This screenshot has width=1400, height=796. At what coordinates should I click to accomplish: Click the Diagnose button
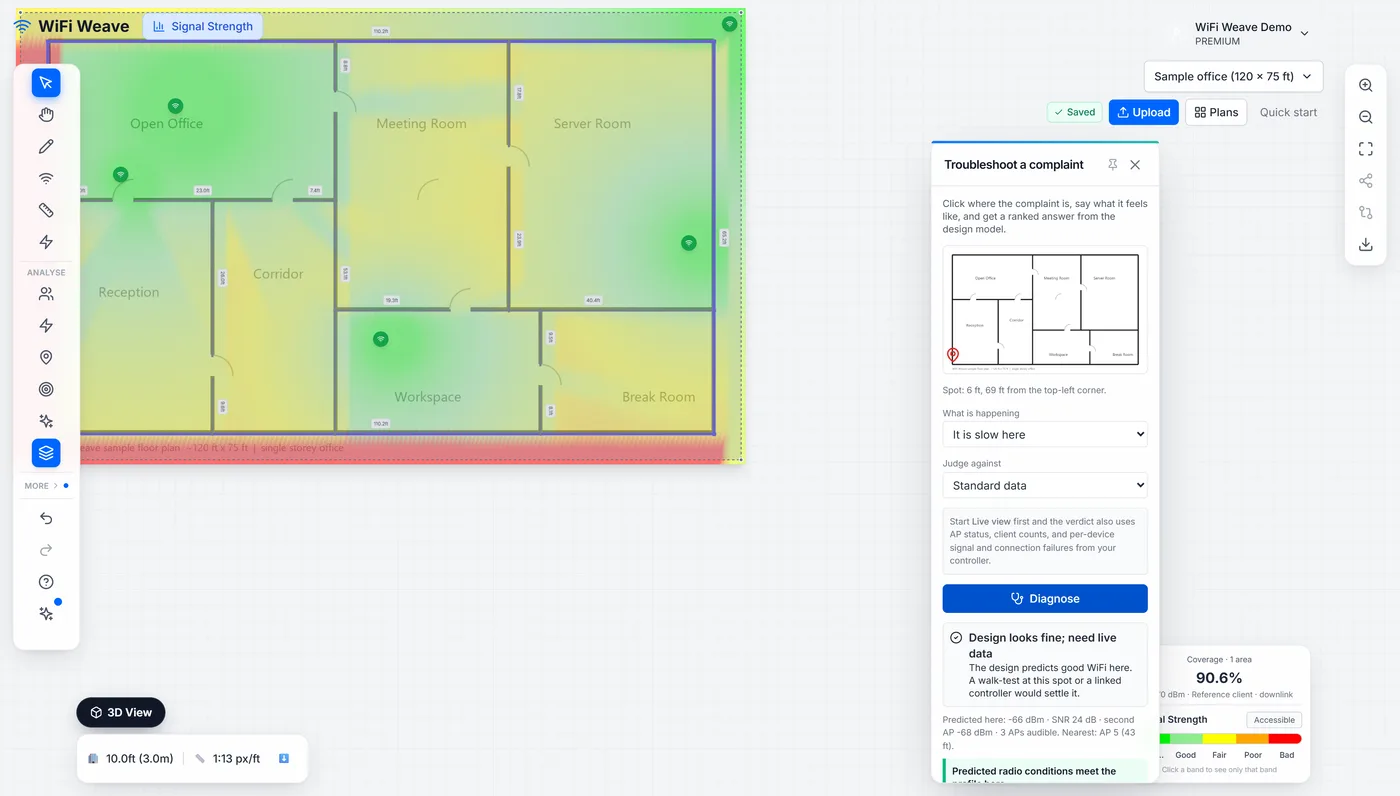pos(1045,599)
